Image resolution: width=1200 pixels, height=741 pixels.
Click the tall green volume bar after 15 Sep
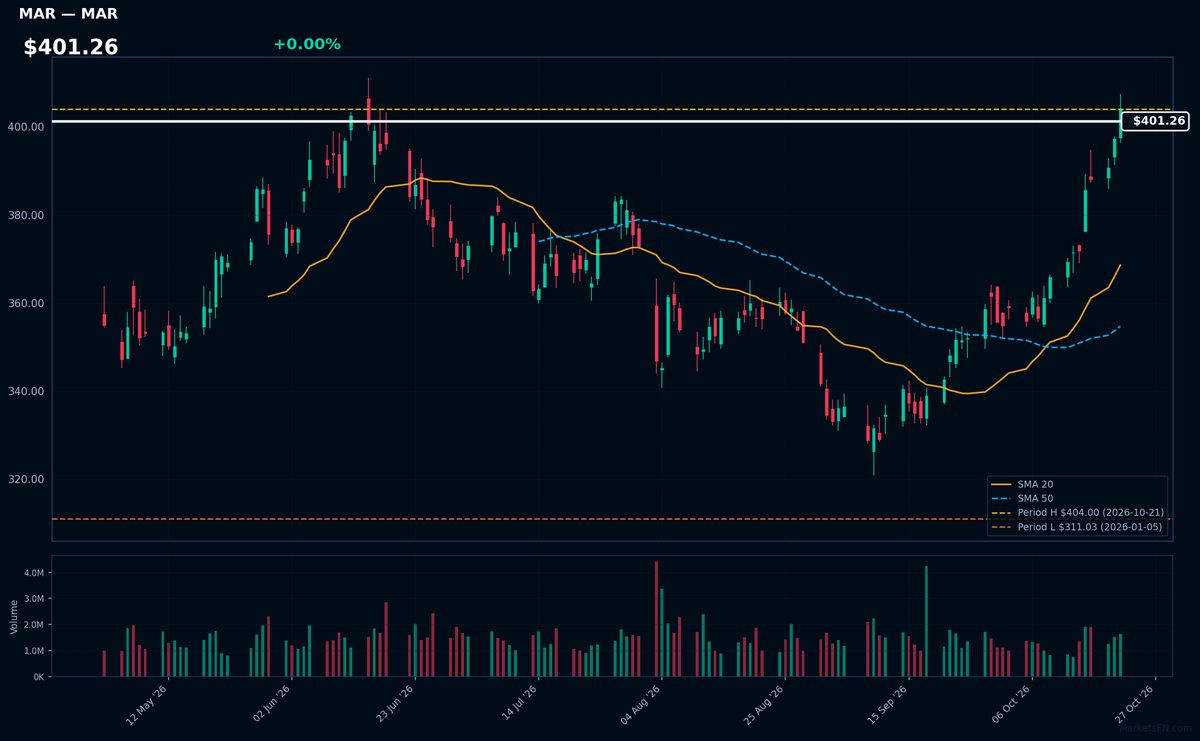[926, 621]
